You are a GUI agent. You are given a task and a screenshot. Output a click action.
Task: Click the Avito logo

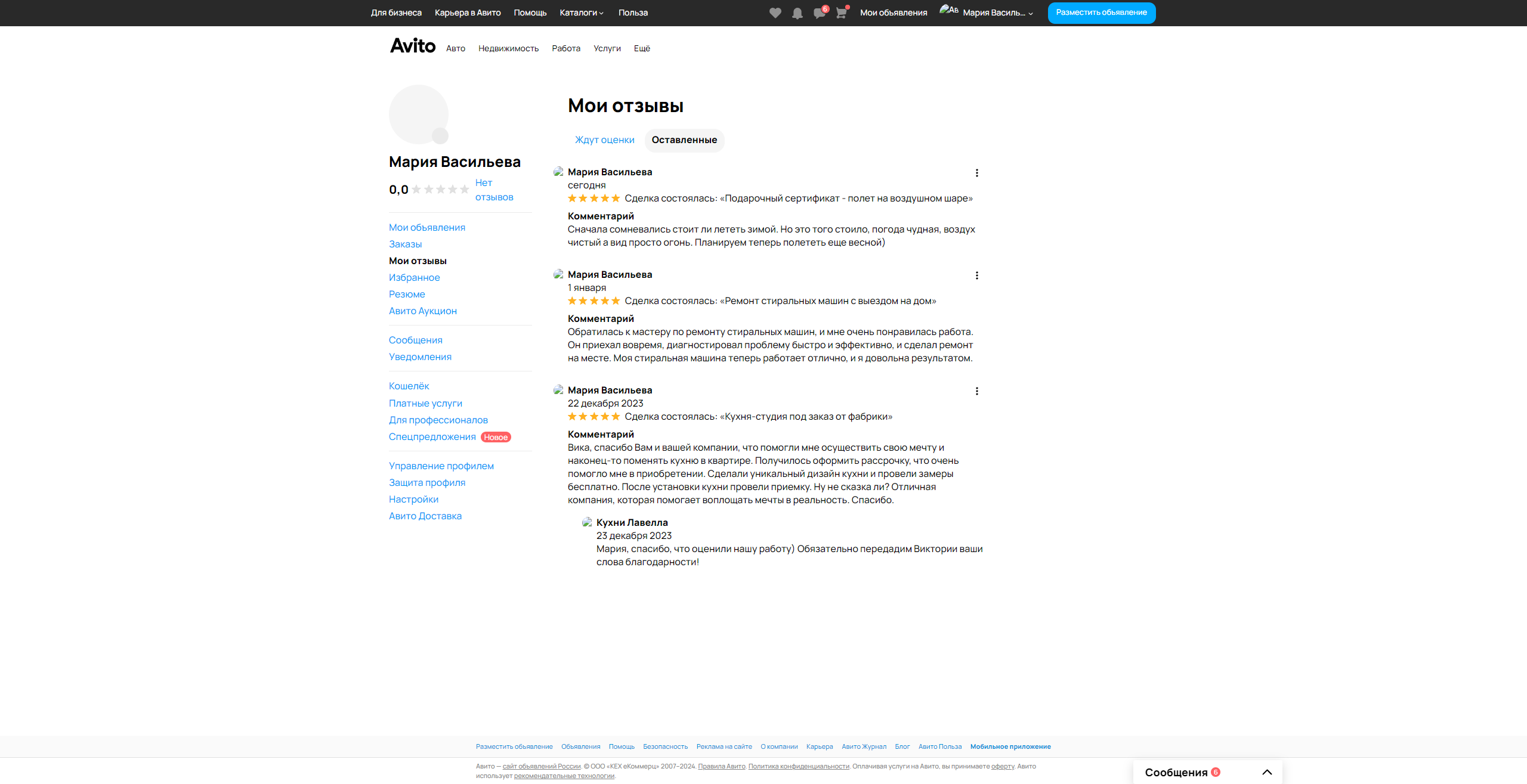413,46
